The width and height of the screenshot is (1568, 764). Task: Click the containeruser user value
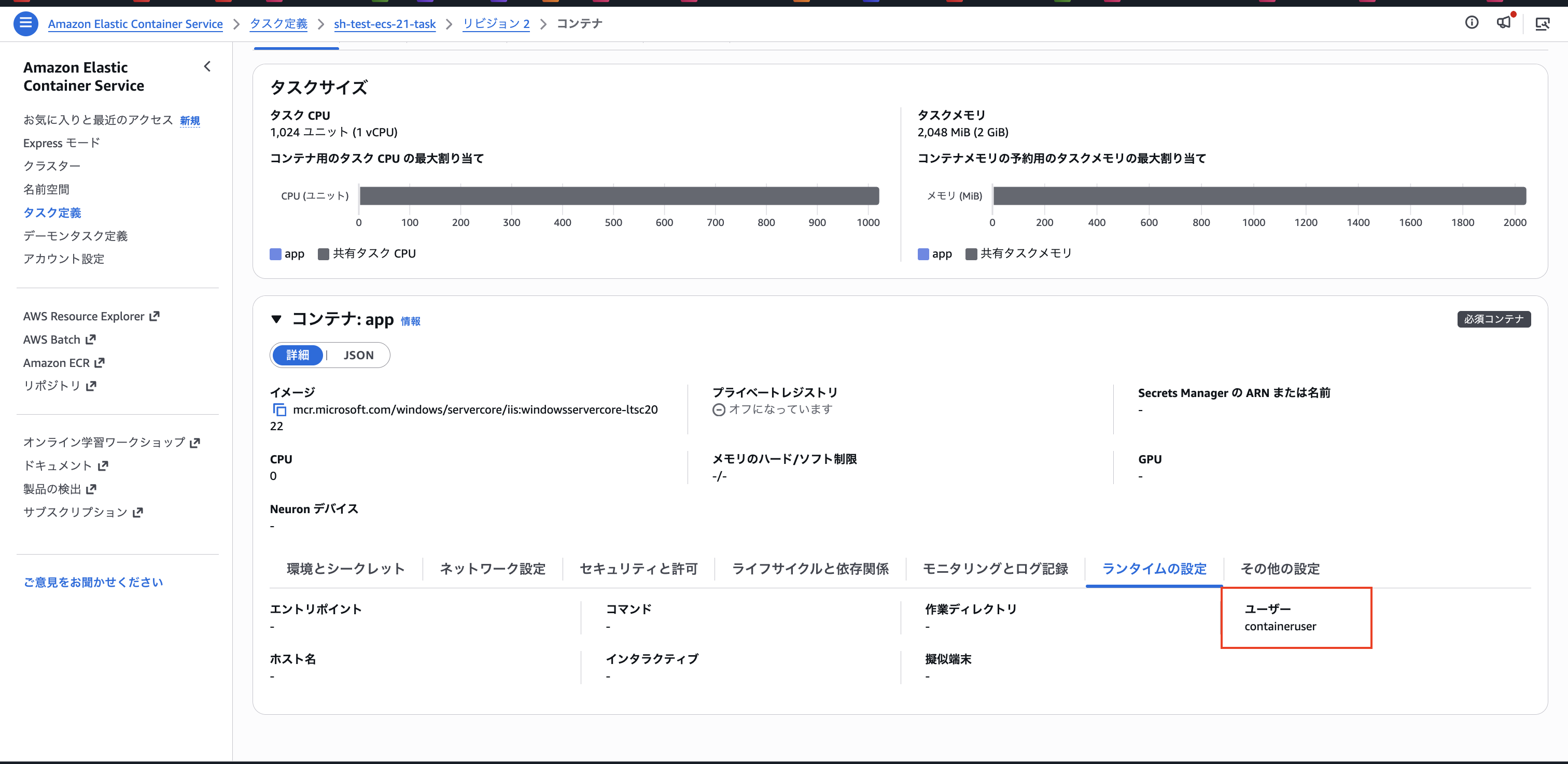[1280, 627]
